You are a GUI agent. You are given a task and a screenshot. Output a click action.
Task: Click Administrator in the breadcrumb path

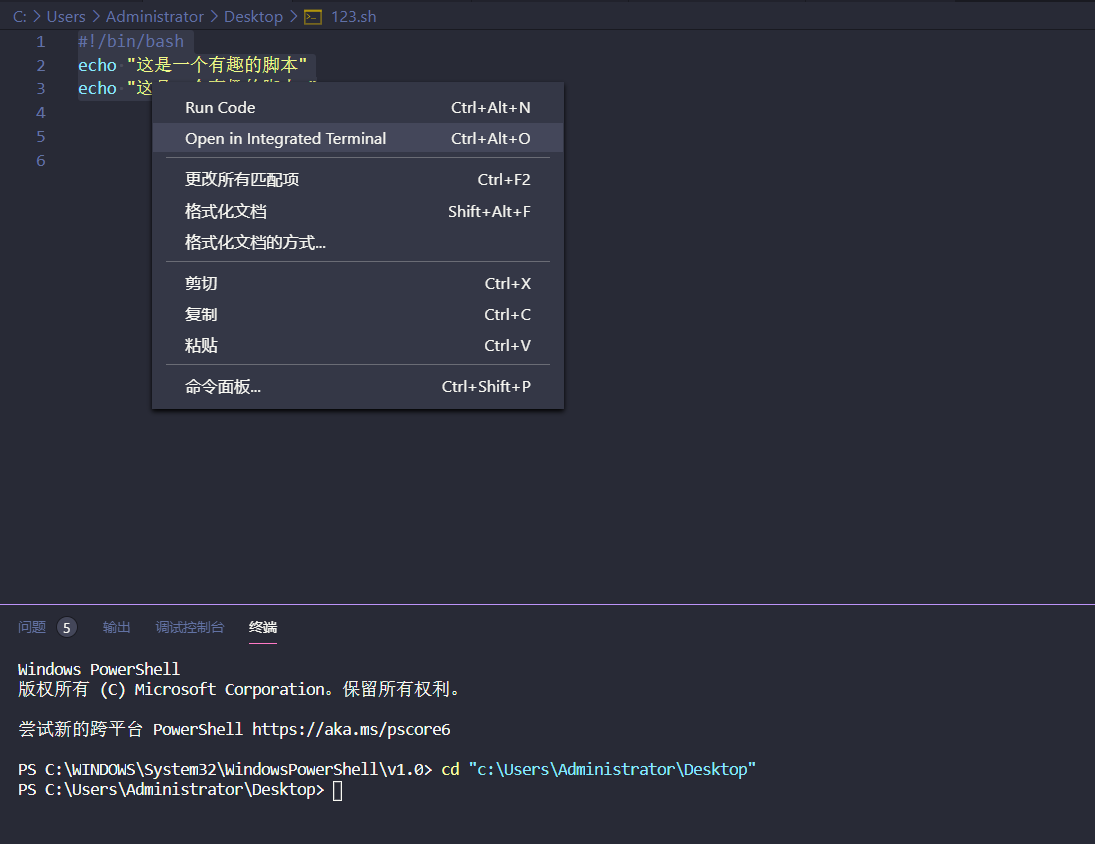(155, 16)
